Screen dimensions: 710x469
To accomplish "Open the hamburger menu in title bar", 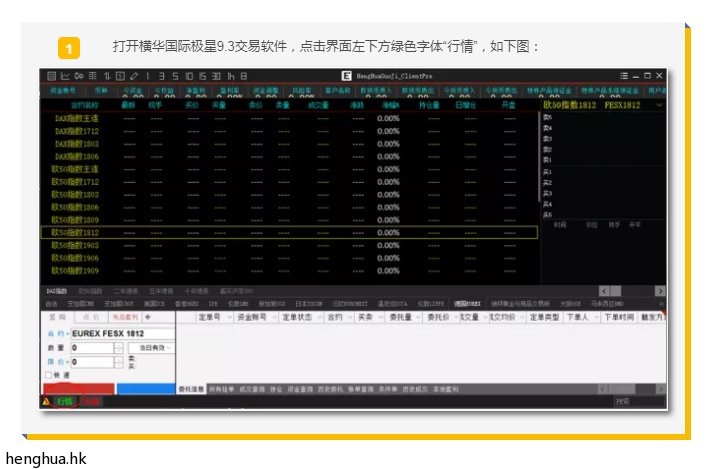I will pos(624,76).
